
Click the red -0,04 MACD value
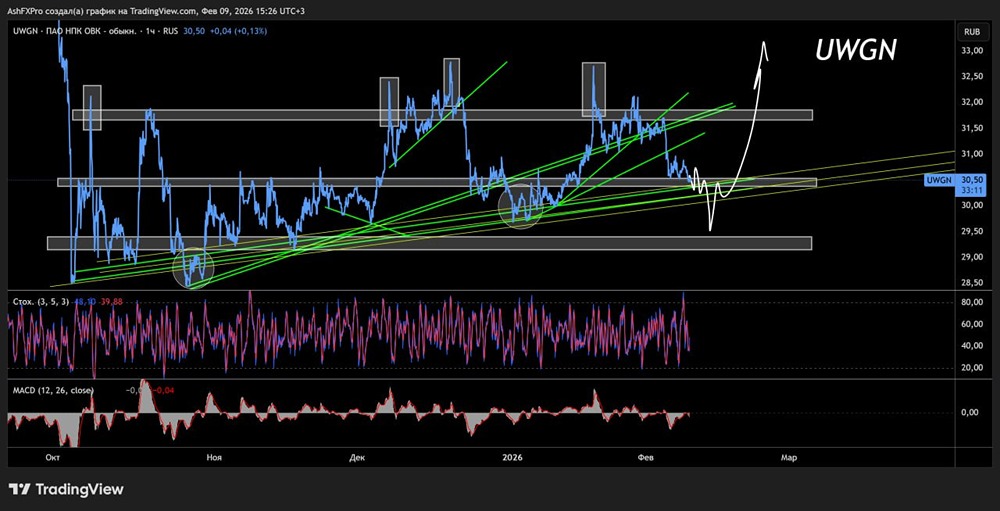165,390
